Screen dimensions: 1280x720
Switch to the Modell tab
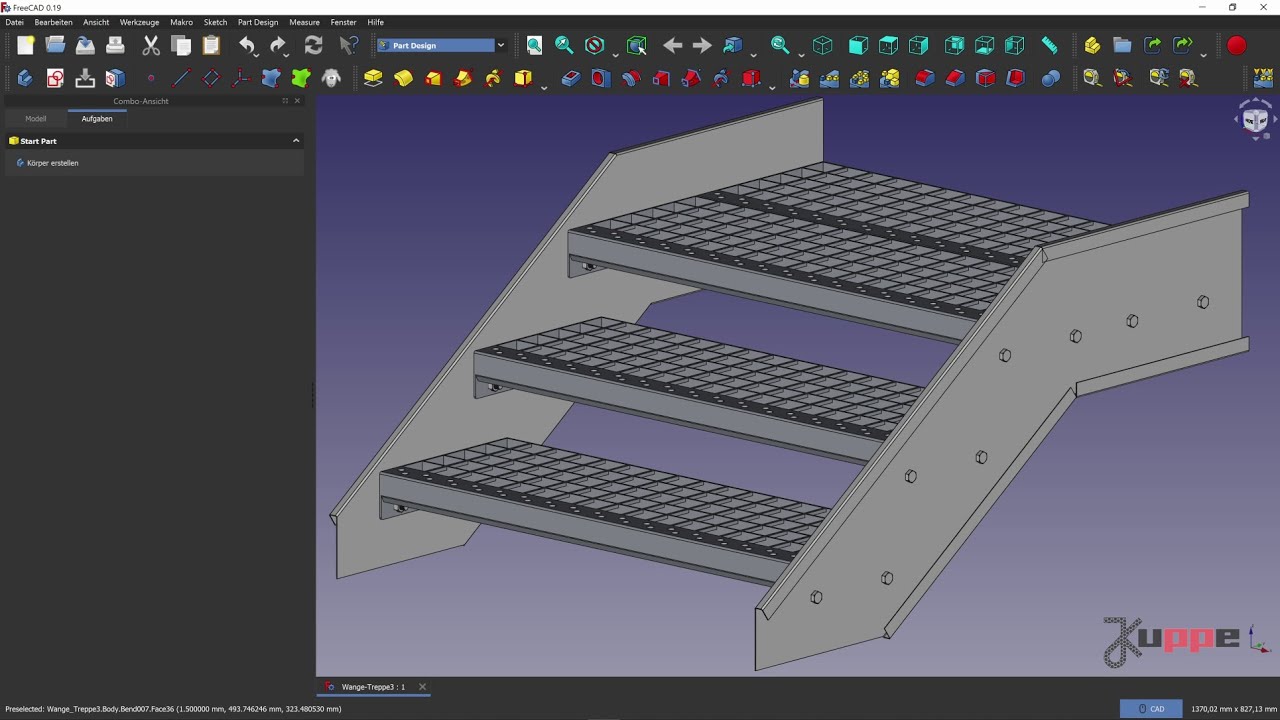[x=36, y=119]
